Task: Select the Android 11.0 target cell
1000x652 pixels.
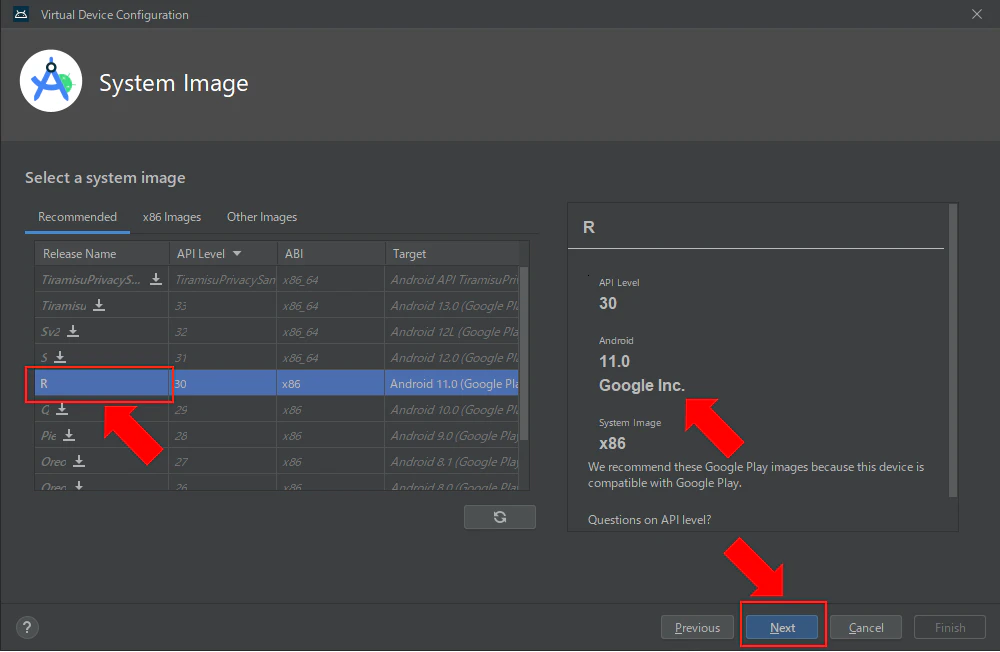Action: [x=452, y=383]
